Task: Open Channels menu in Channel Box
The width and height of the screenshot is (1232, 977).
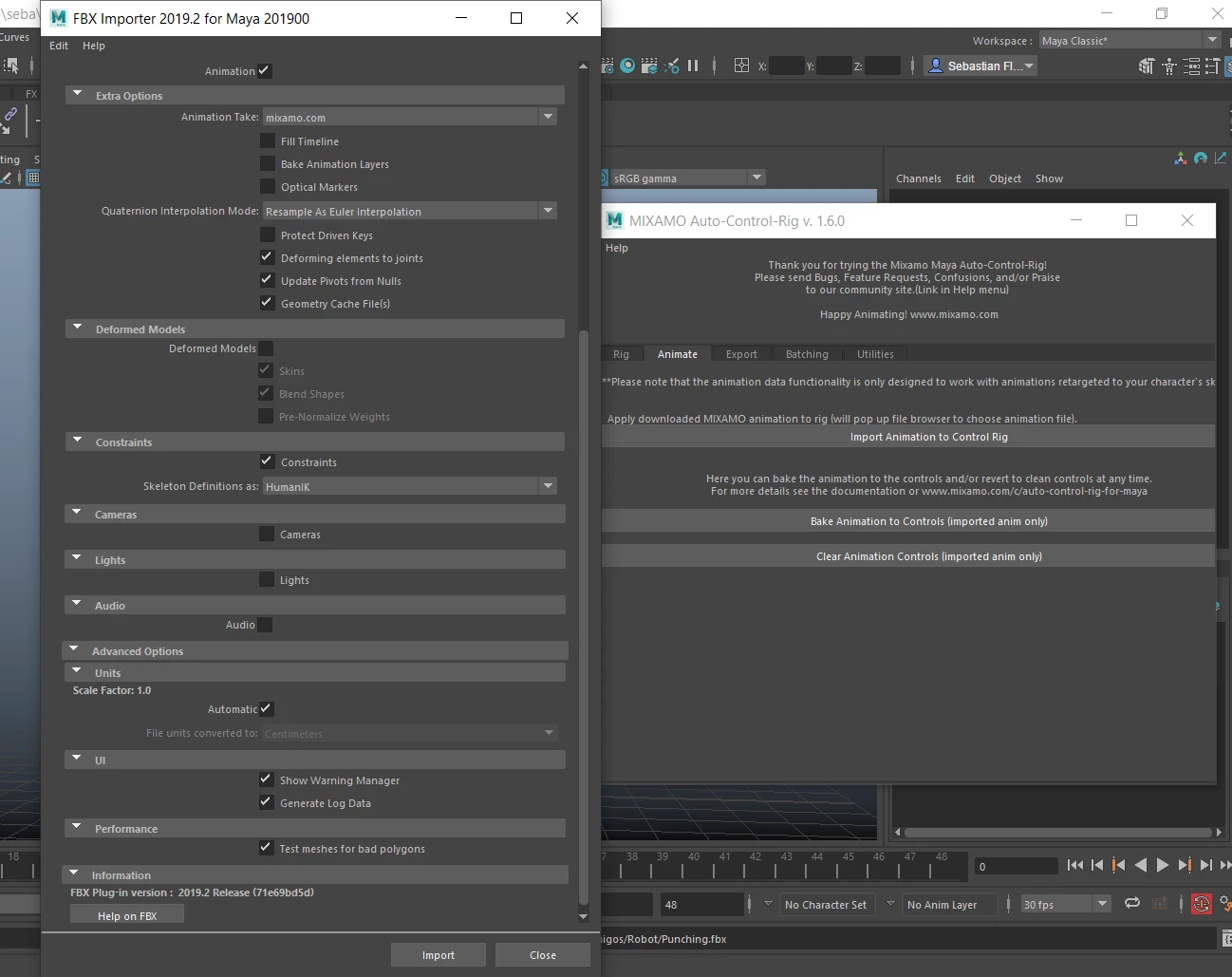Action: tap(919, 178)
